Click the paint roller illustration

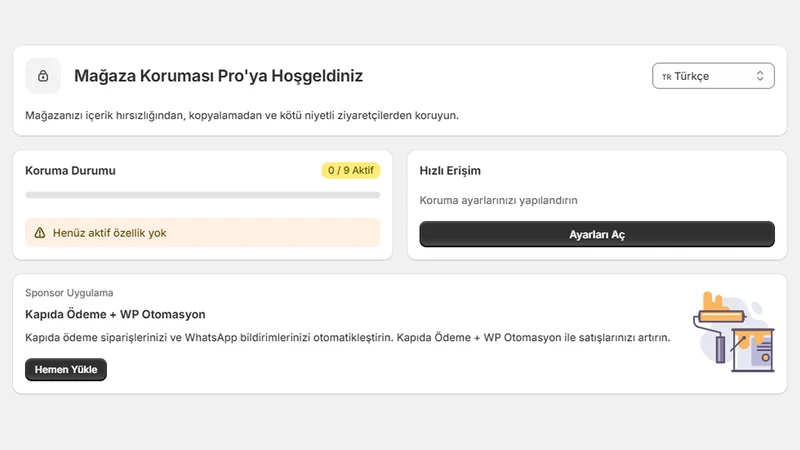tap(734, 332)
